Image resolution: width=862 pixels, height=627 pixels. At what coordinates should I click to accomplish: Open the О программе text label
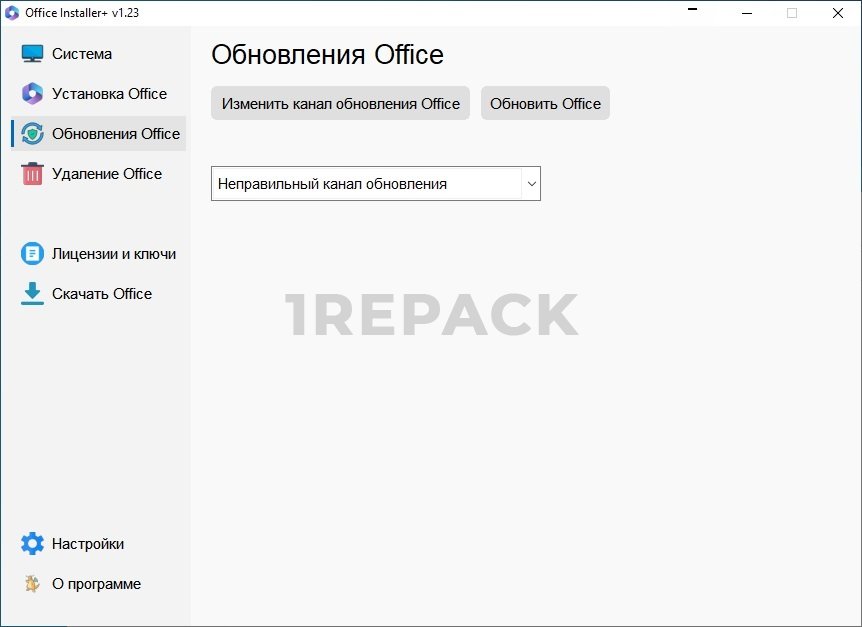pyautogui.click(x=96, y=584)
